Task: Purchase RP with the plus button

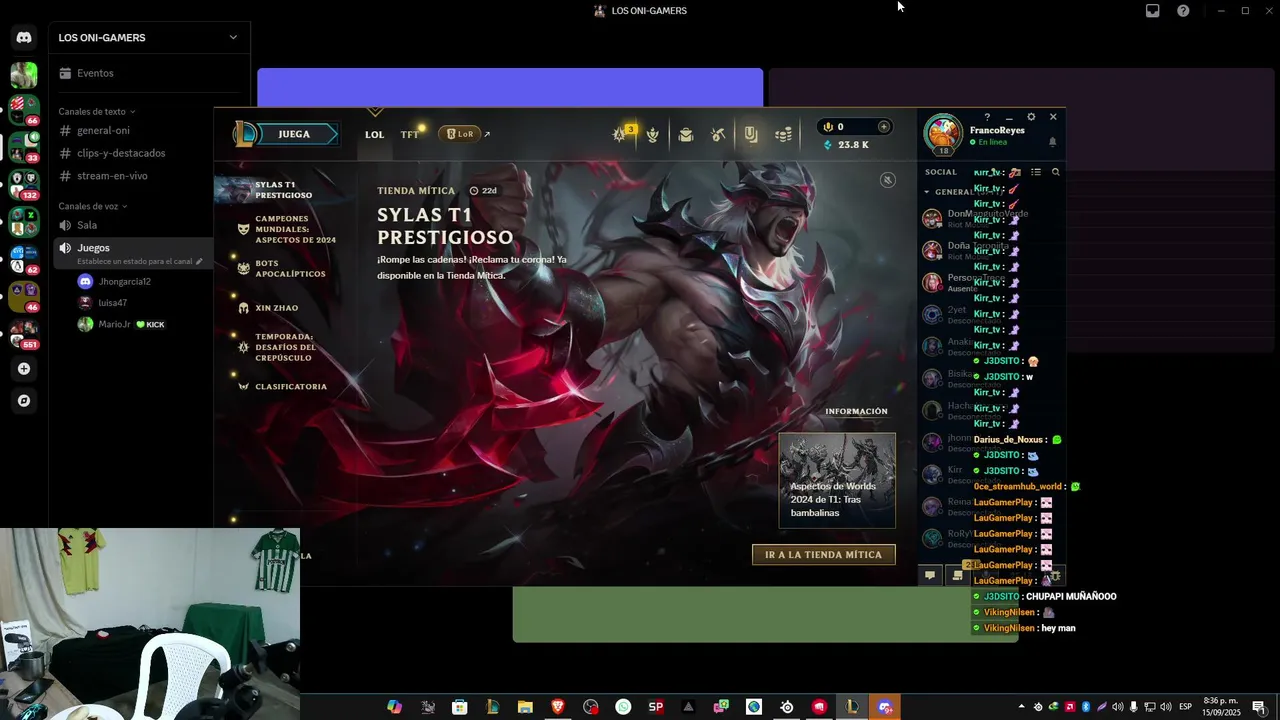Action: (x=883, y=127)
